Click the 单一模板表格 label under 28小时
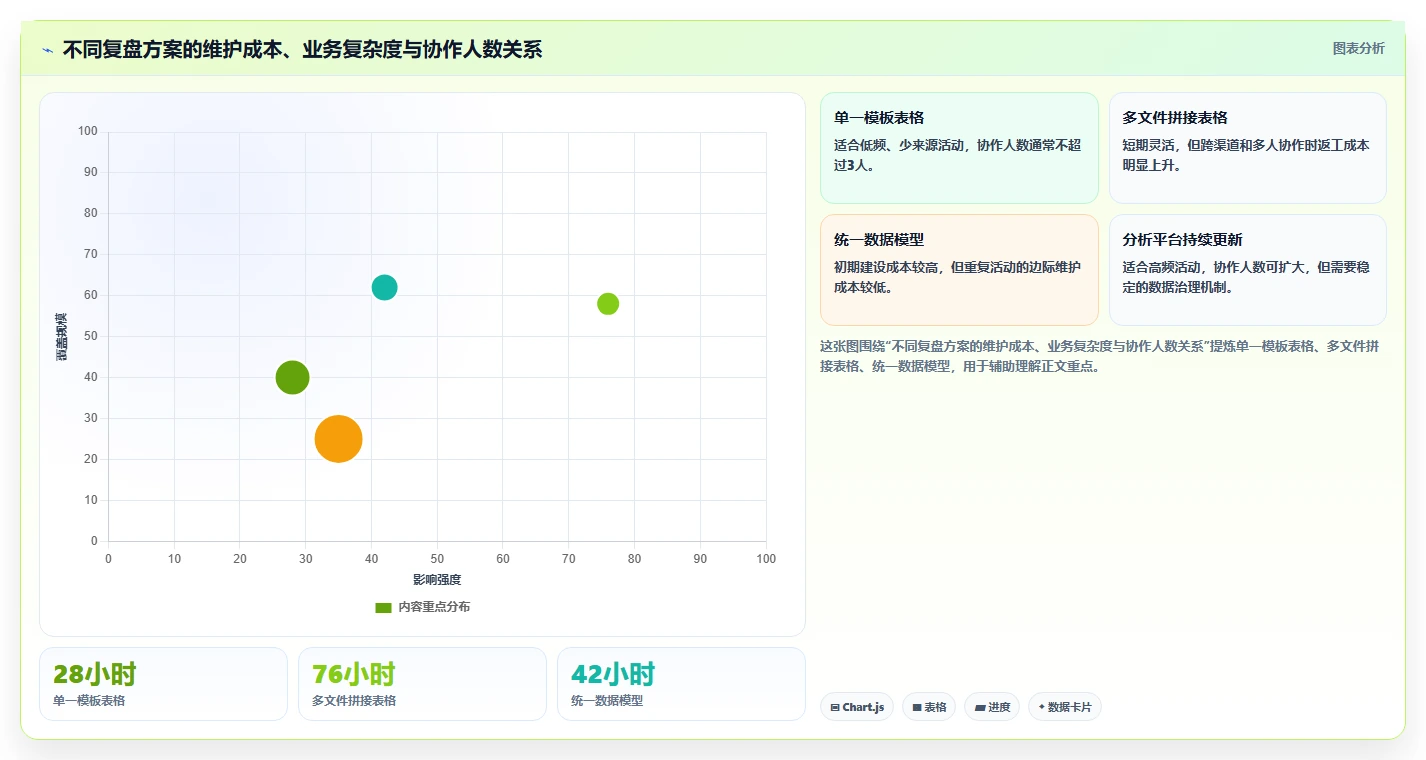The height and width of the screenshot is (760, 1426). [x=89, y=701]
